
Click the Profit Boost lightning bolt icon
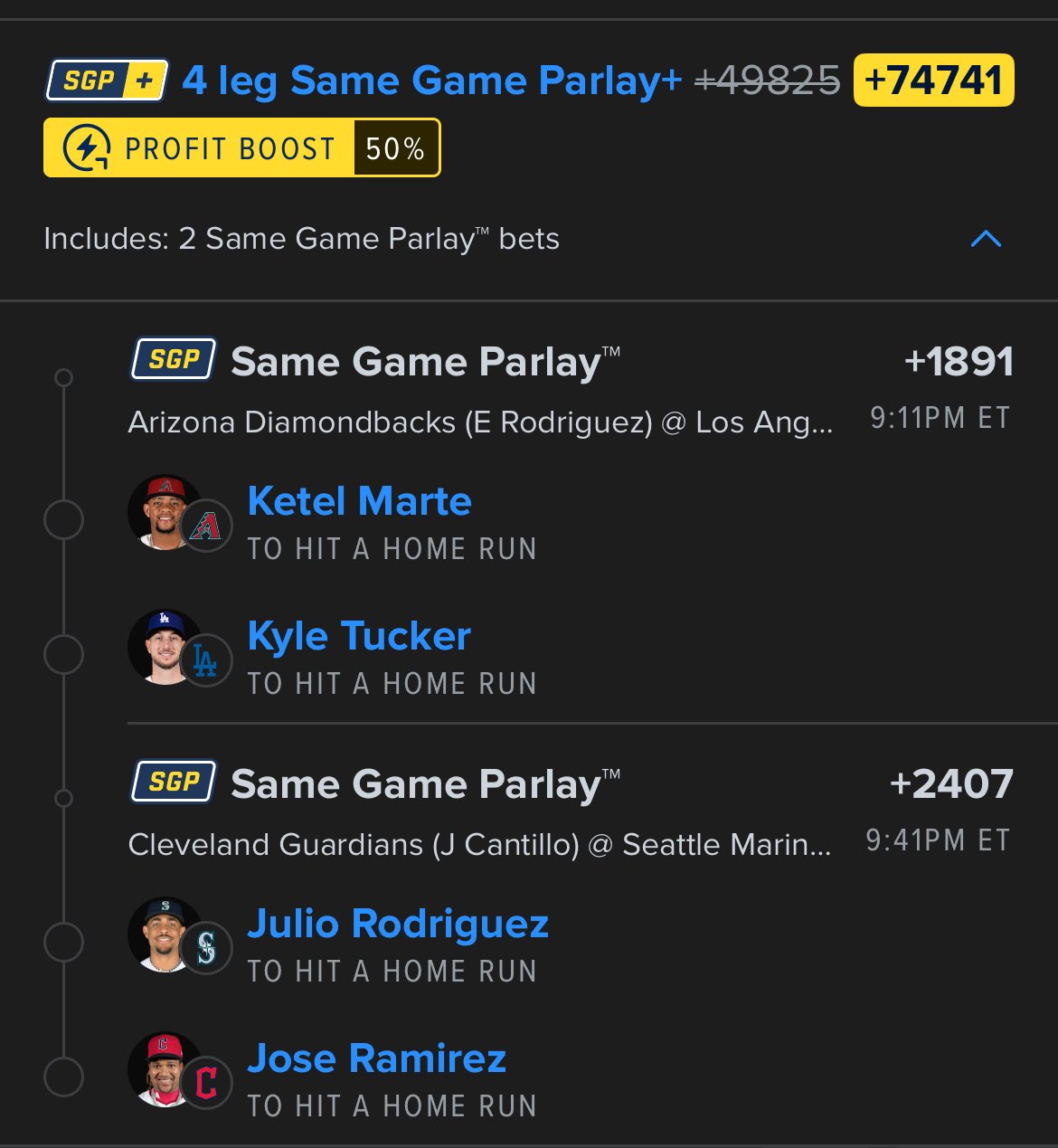click(x=88, y=148)
